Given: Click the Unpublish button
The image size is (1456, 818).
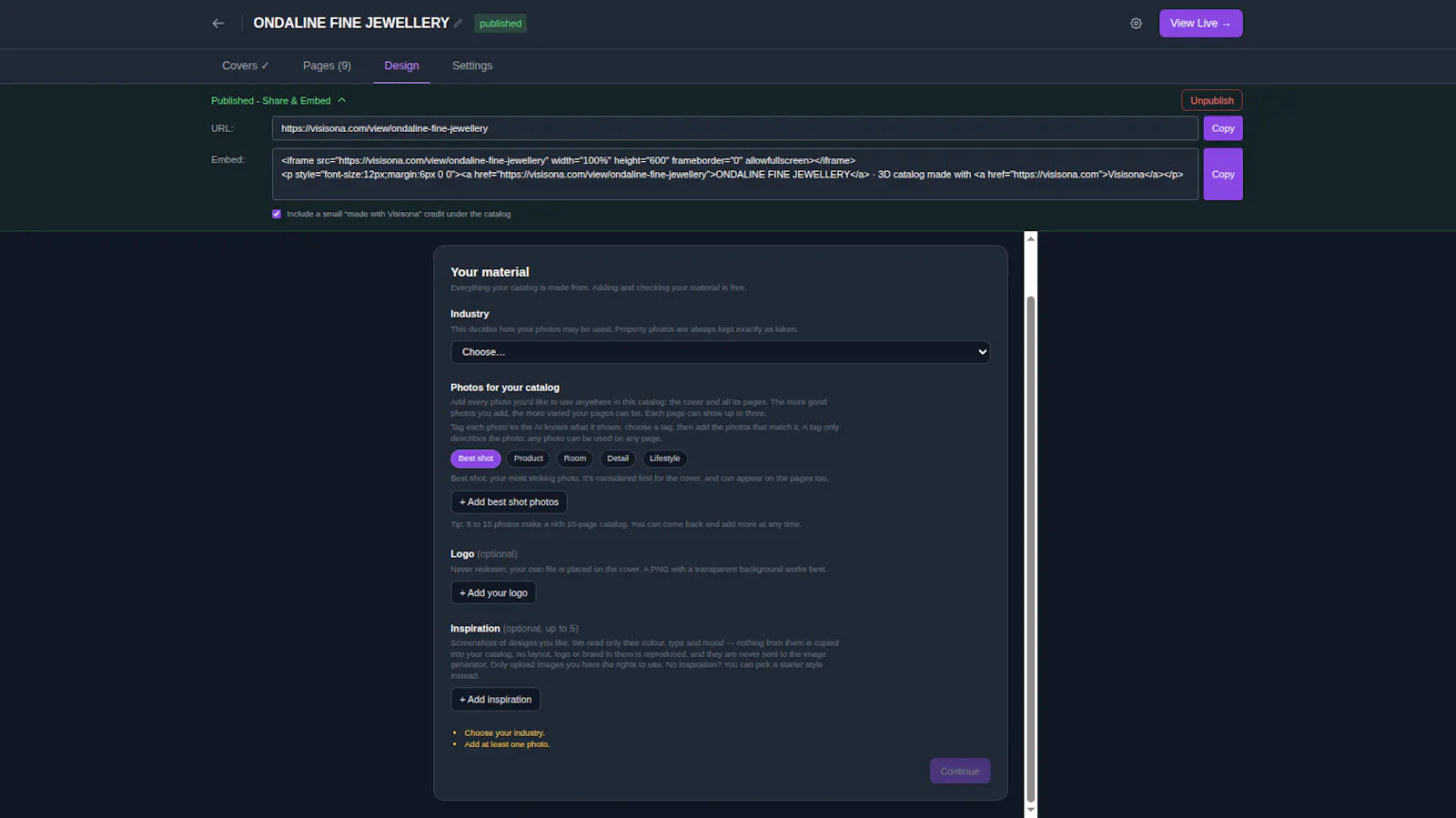Looking at the screenshot, I should click(x=1212, y=100).
